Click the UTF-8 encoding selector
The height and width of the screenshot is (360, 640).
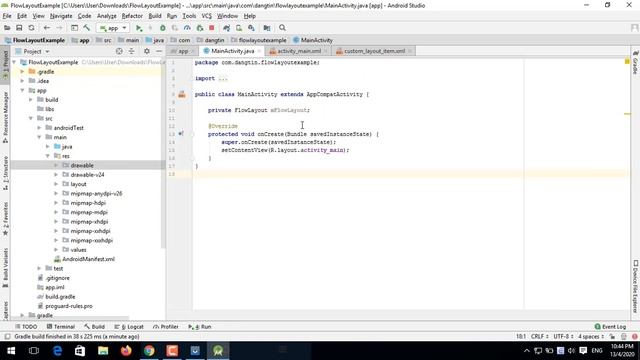[x=563, y=336]
